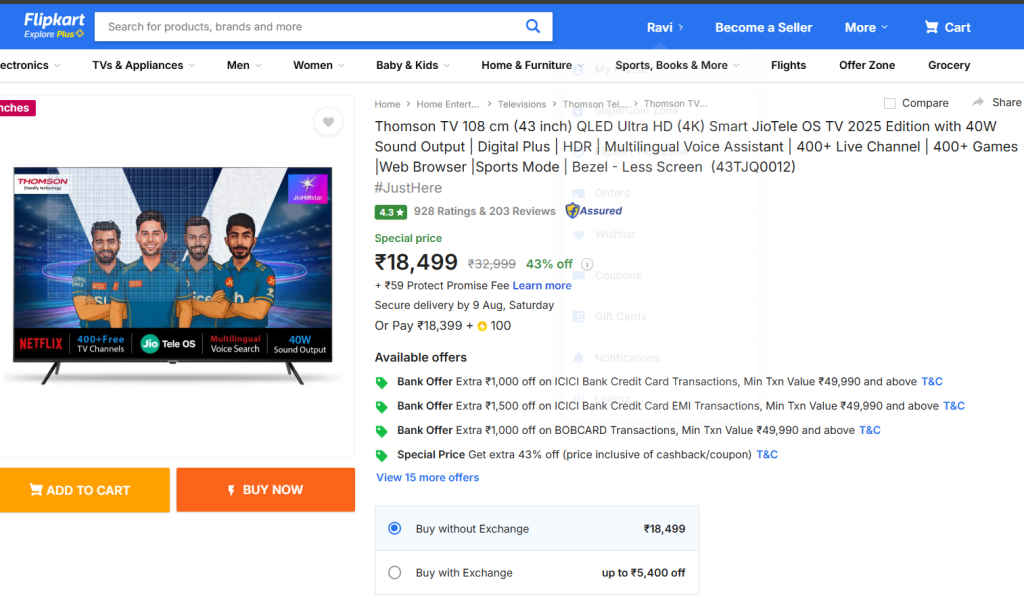The width and height of the screenshot is (1024, 609).
Task: Click the blue search magnifier icon
Action: [x=533, y=26]
